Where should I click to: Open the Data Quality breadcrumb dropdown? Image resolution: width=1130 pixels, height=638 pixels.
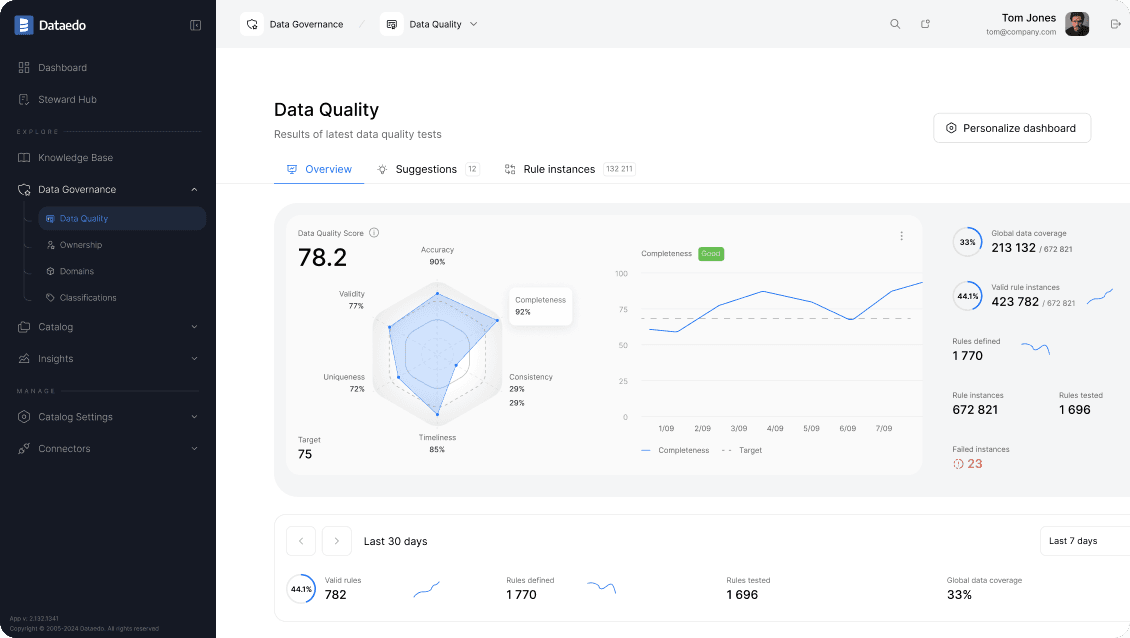473,23
